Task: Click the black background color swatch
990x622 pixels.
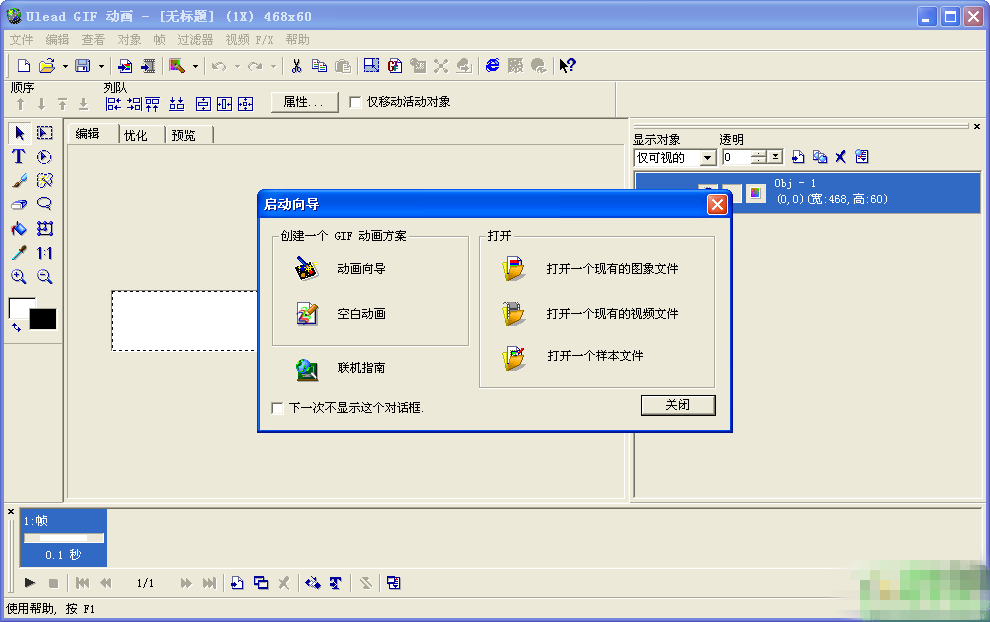Action: pyautogui.click(x=43, y=319)
